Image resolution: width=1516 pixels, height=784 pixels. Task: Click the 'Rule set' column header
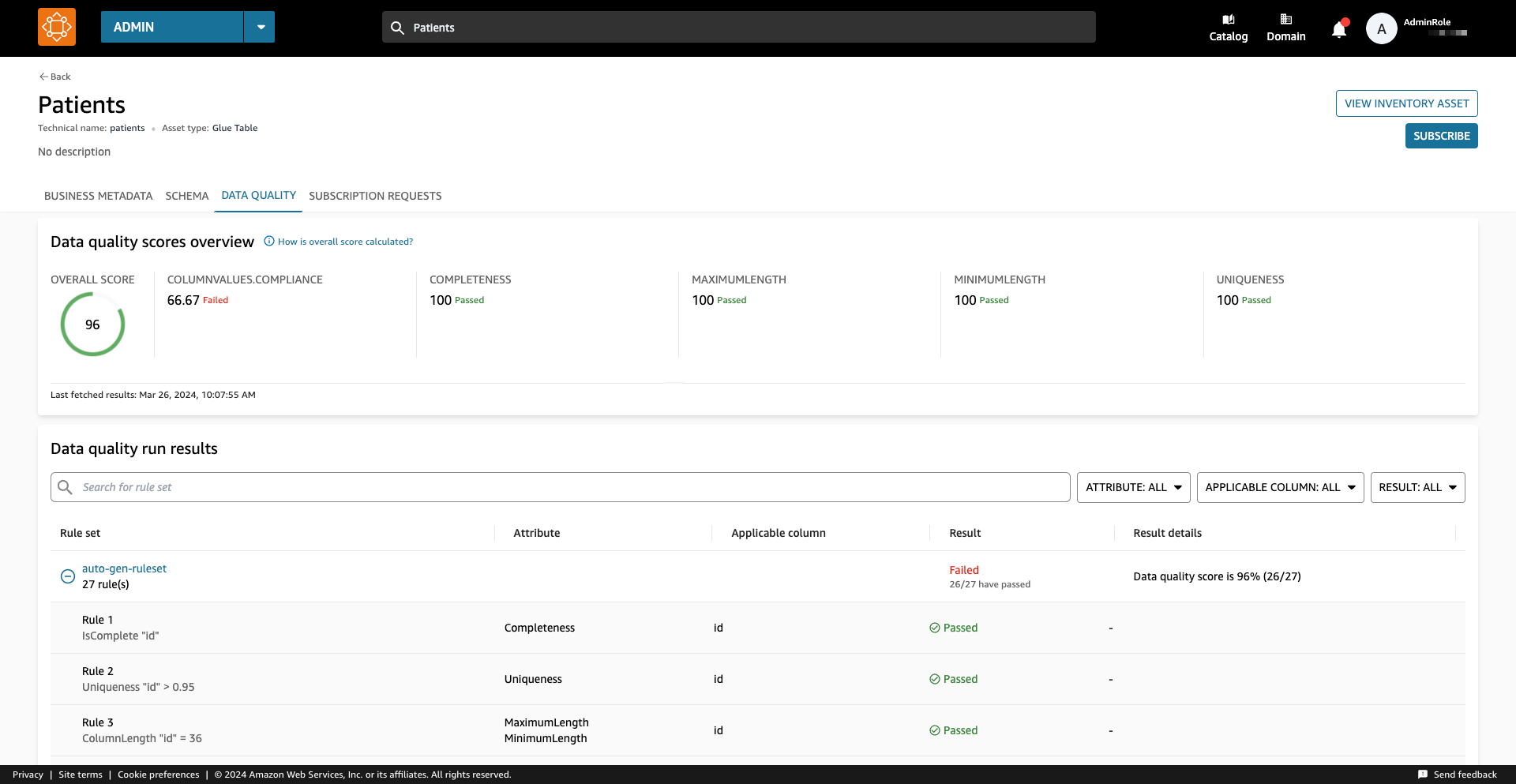(81, 533)
